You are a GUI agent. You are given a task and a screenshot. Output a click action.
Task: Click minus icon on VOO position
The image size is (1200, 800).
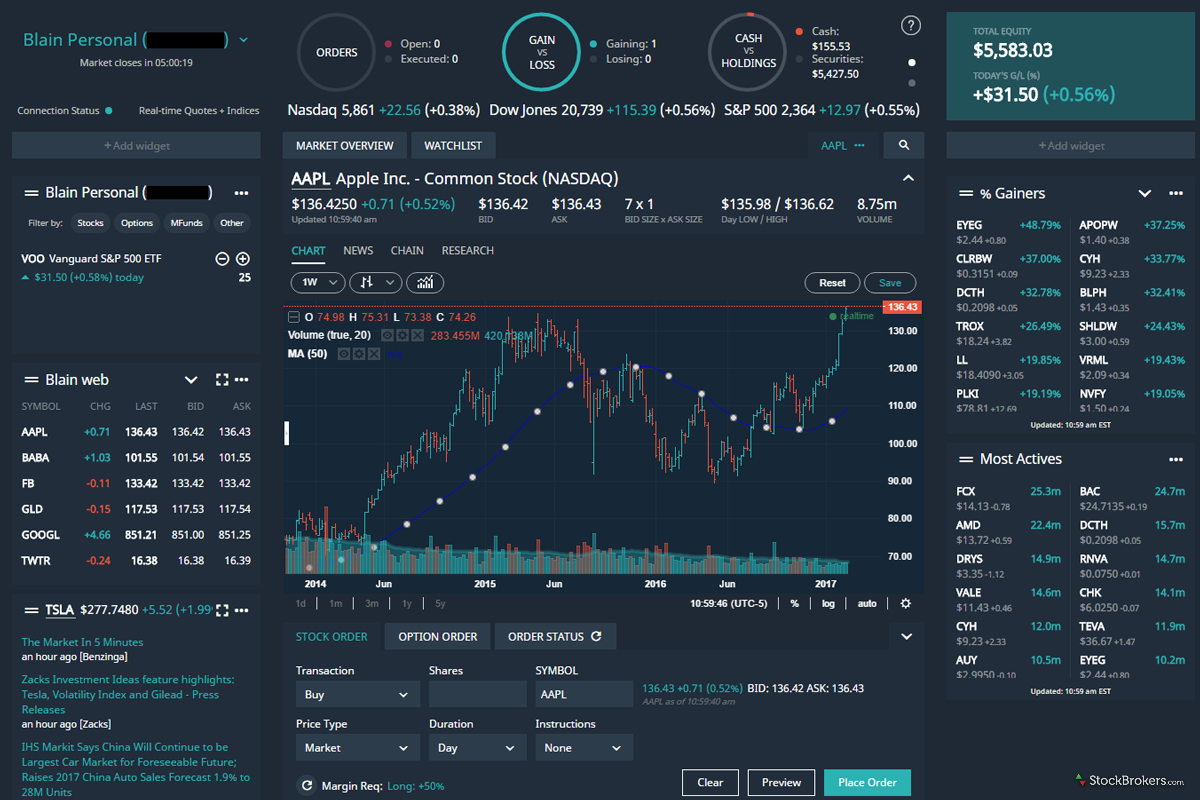[223, 259]
